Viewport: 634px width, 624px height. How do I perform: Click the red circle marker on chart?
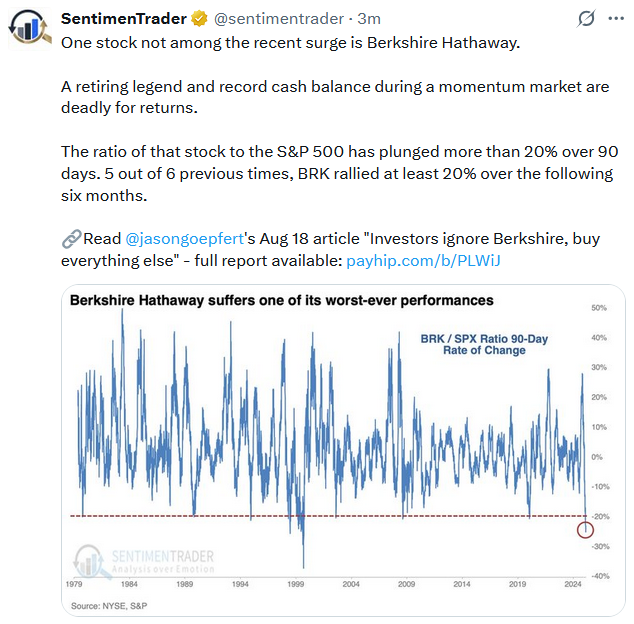[x=586, y=528]
